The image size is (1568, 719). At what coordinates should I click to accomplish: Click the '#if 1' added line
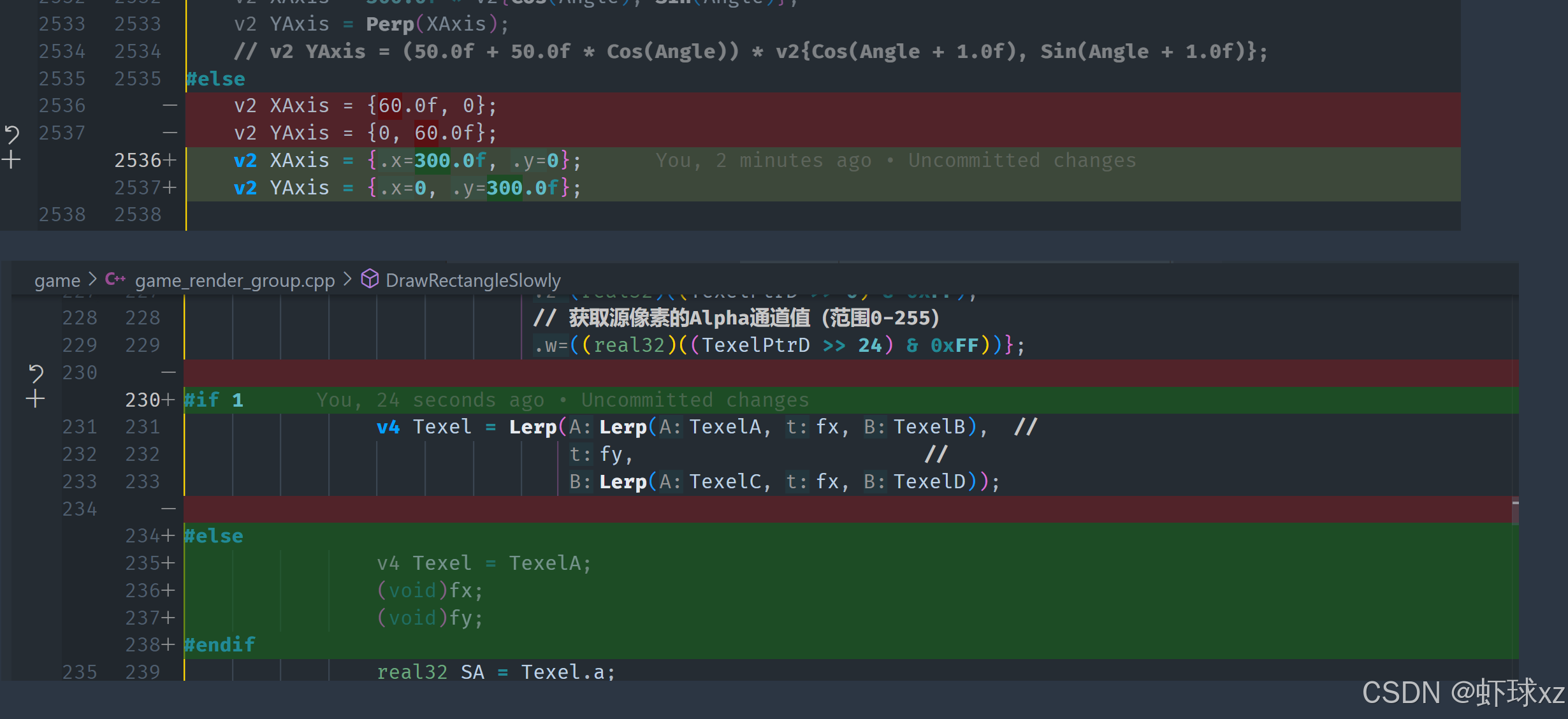(214, 400)
